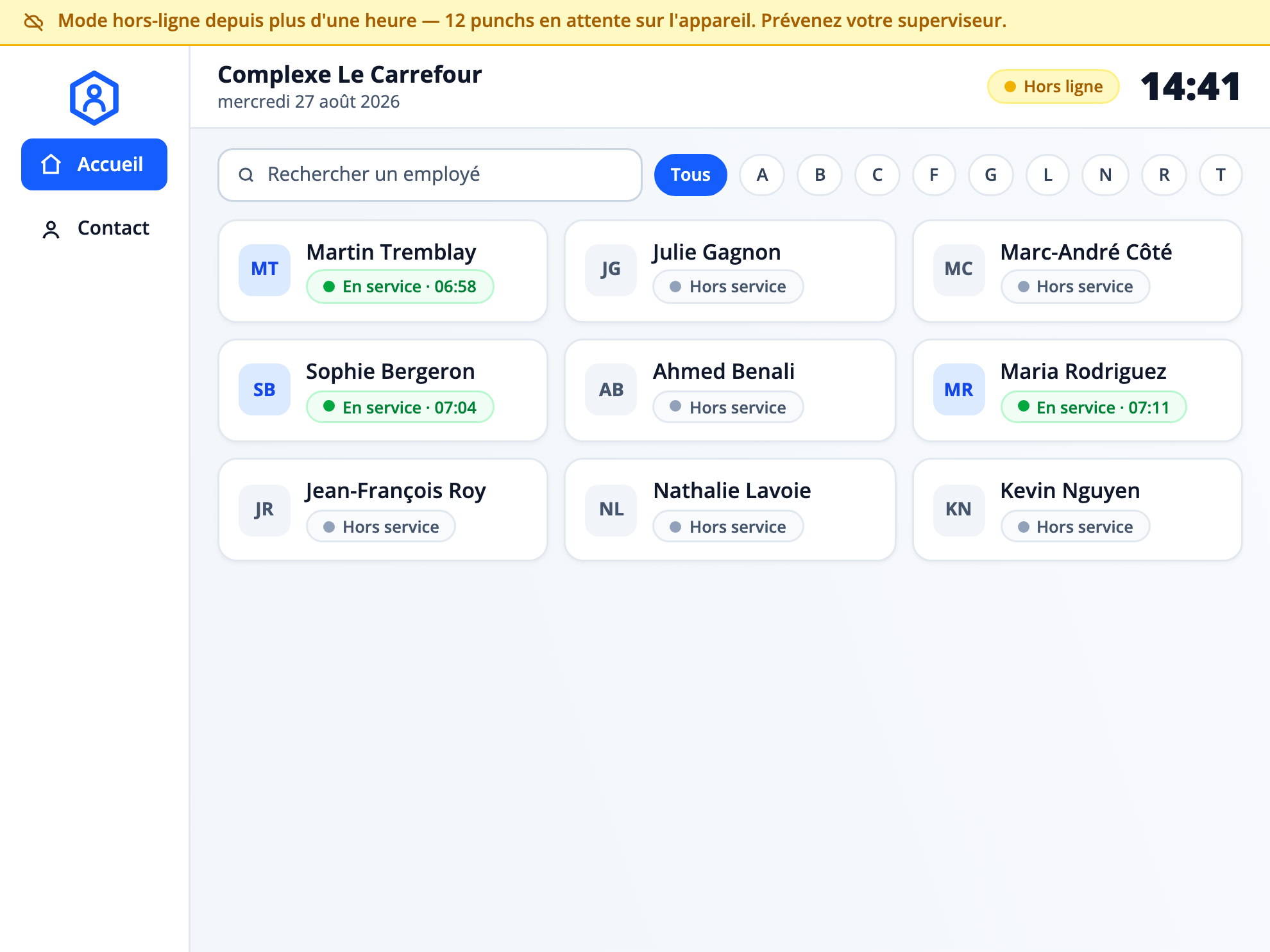Filter employees by letter R
1270x952 pixels.
pos(1164,175)
